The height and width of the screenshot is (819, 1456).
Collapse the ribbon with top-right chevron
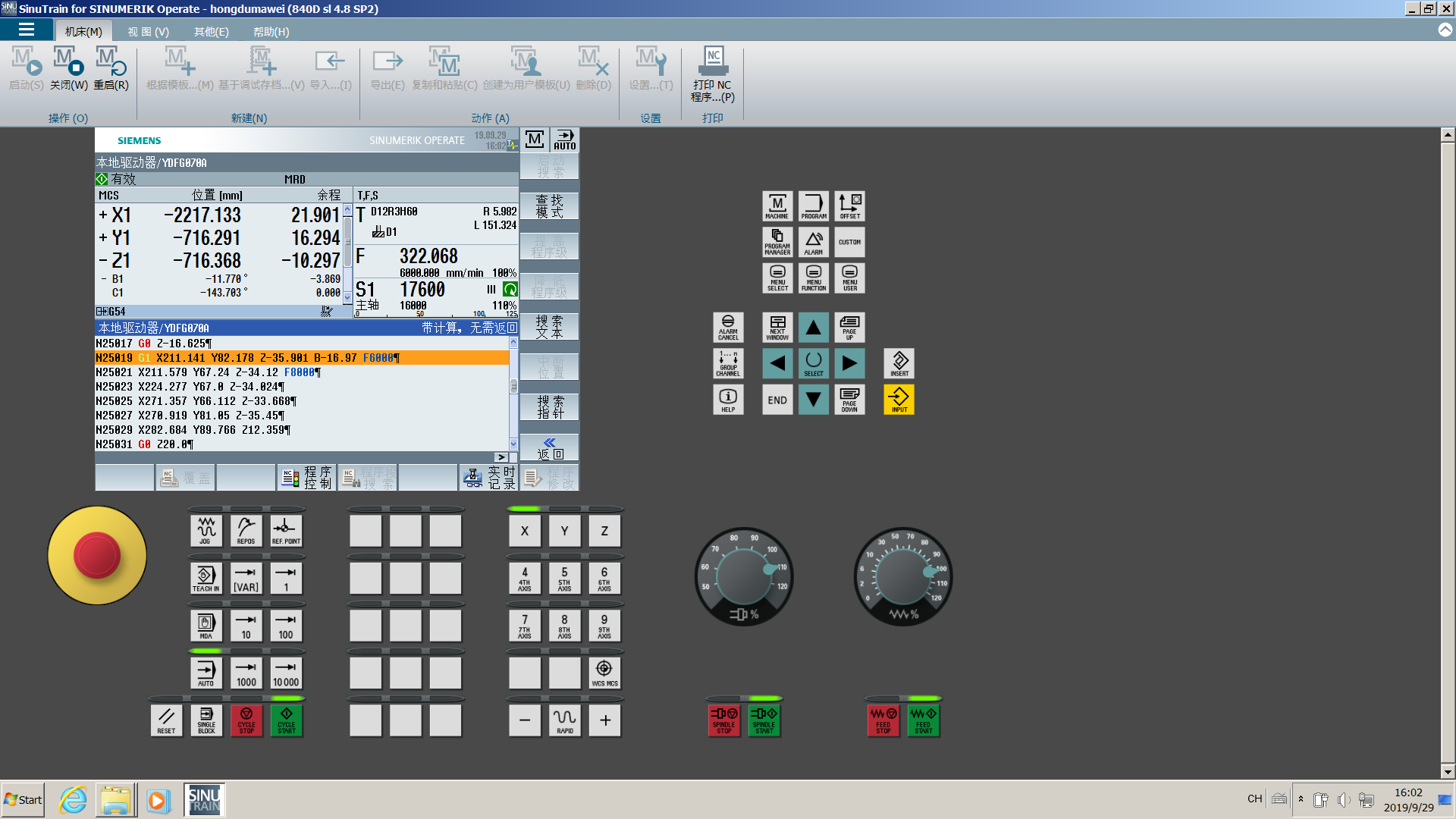point(1445,30)
